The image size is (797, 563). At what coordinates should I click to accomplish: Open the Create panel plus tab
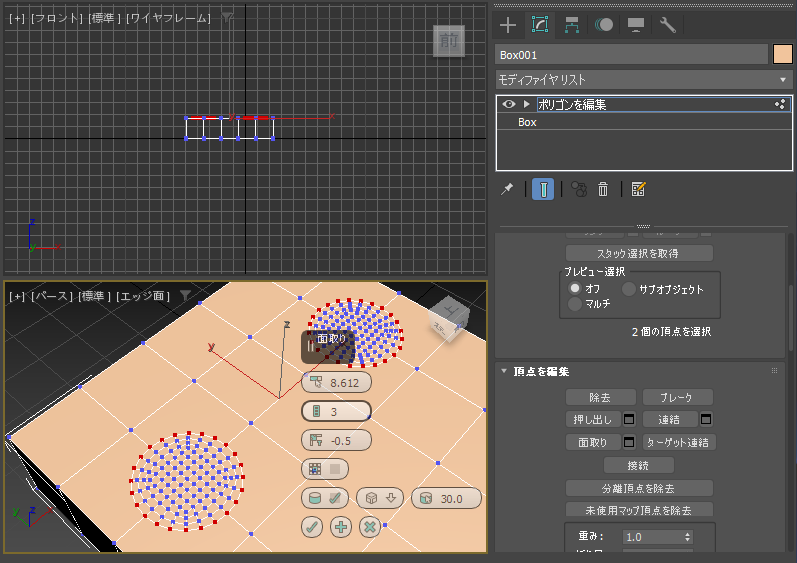(508, 25)
